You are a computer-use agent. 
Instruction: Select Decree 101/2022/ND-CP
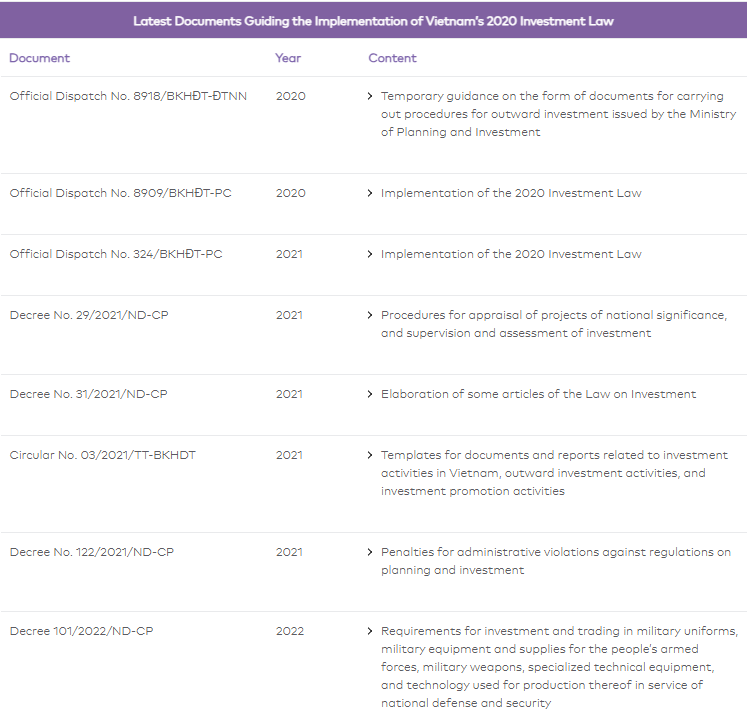(x=81, y=631)
